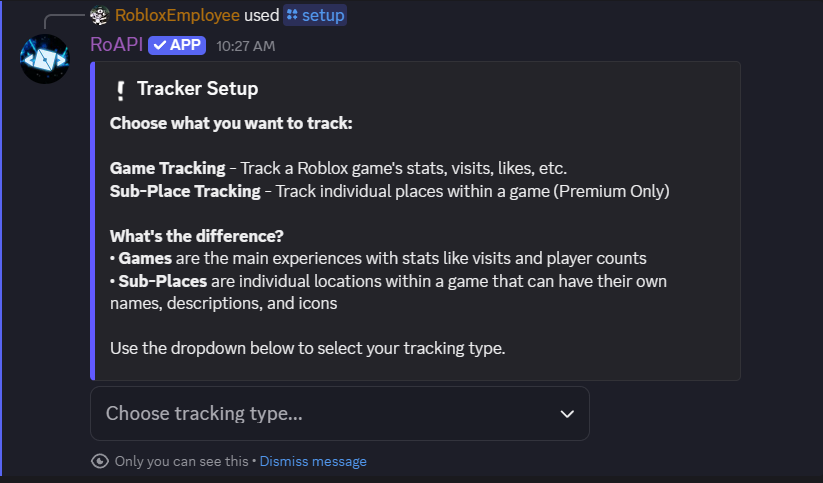Expand the dropdown chevron arrow

(x=567, y=414)
